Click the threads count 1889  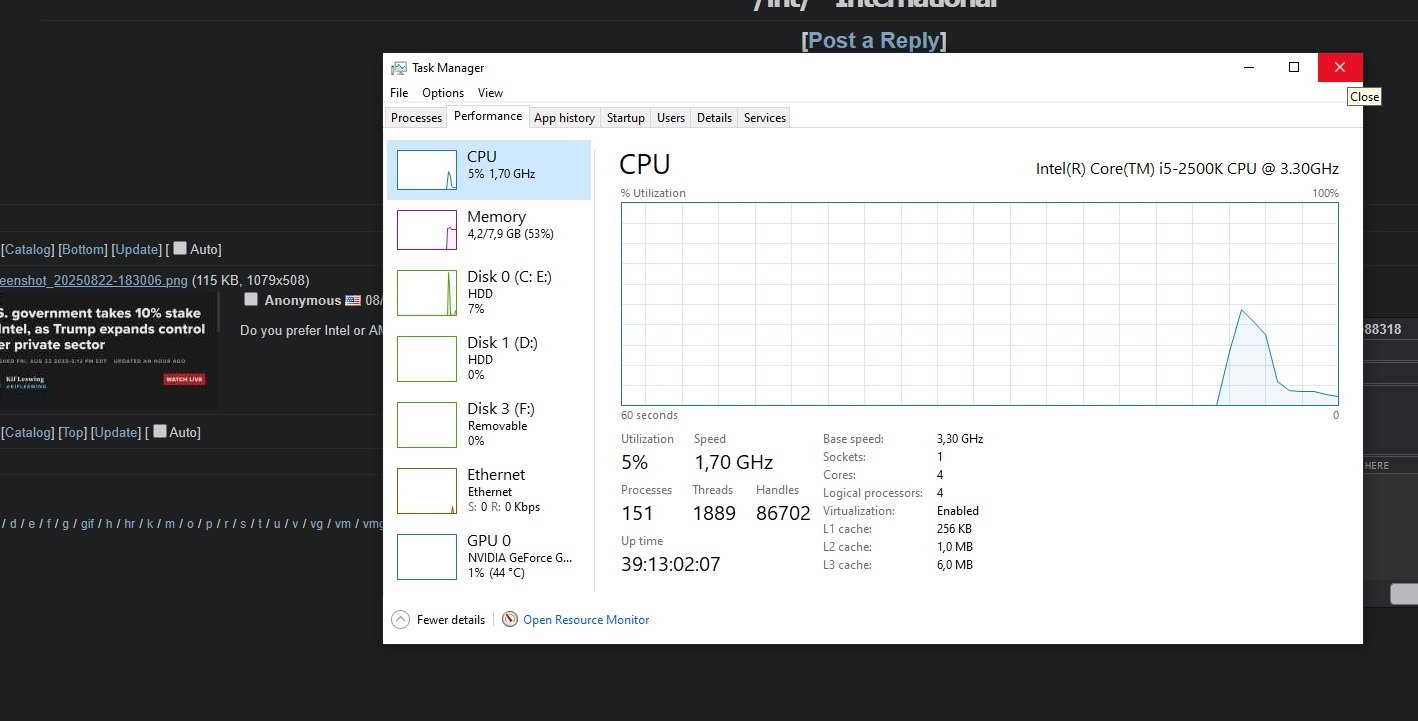tap(714, 513)
